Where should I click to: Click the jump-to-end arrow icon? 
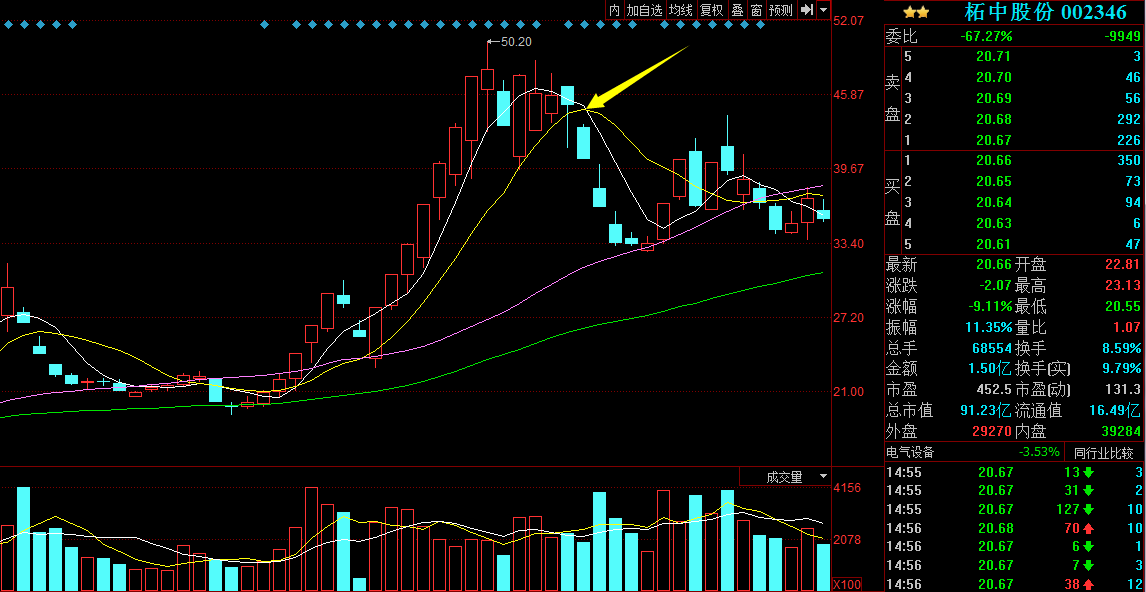click(806, 10)
